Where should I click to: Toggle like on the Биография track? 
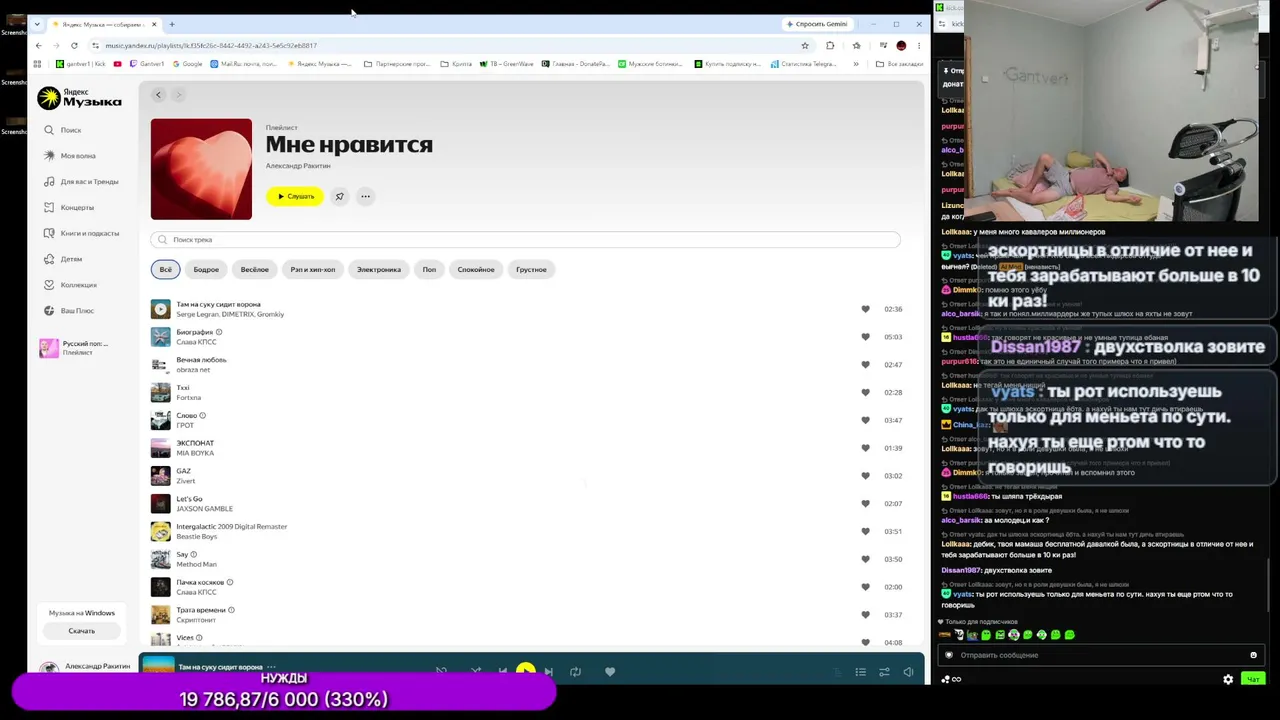[865, 337]
